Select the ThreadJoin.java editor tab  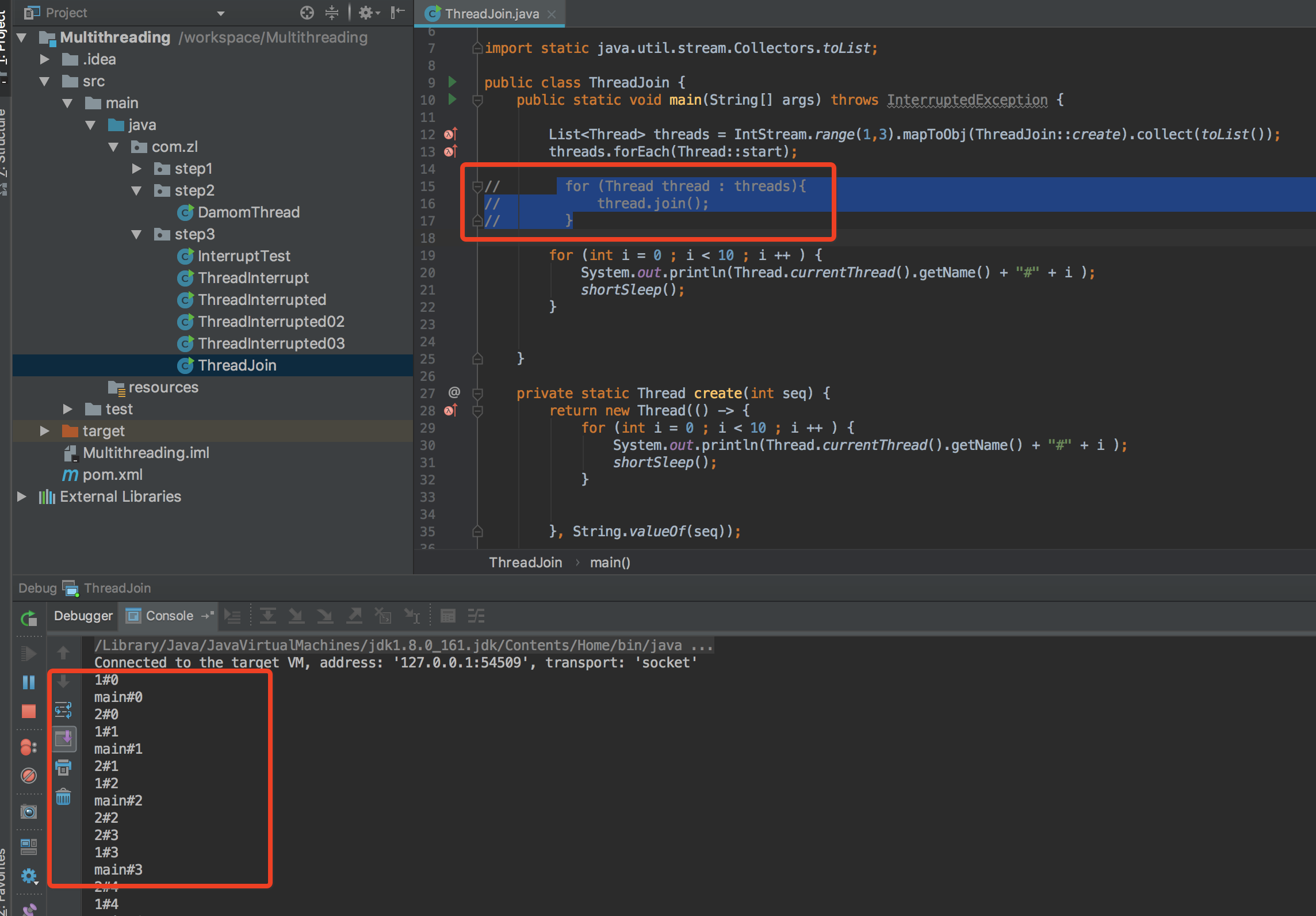point(491,14)
